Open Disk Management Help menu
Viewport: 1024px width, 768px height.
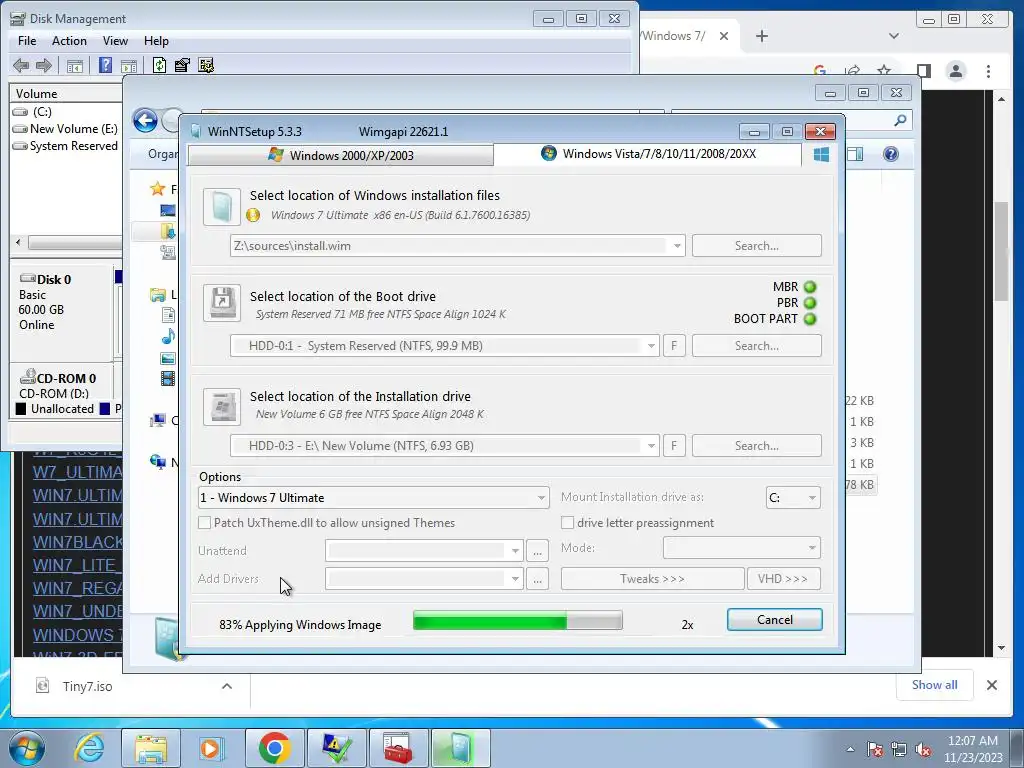(156, 40)
